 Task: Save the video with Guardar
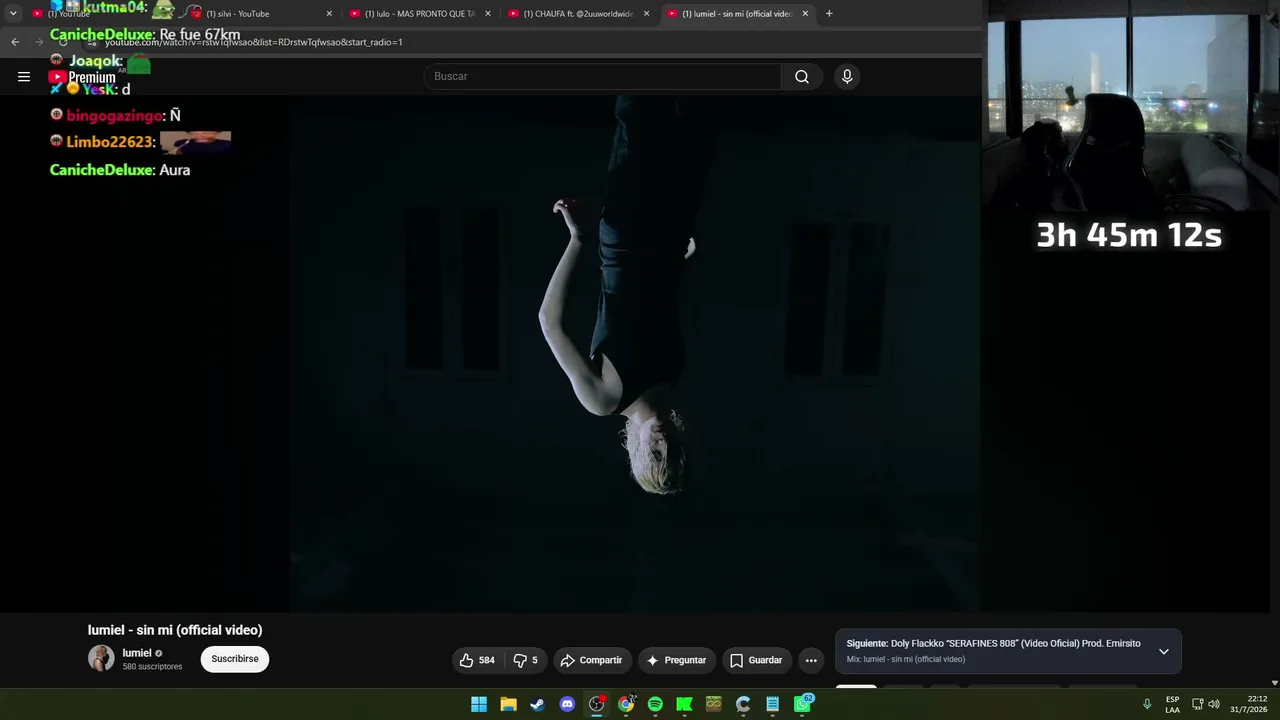point(757,660)
